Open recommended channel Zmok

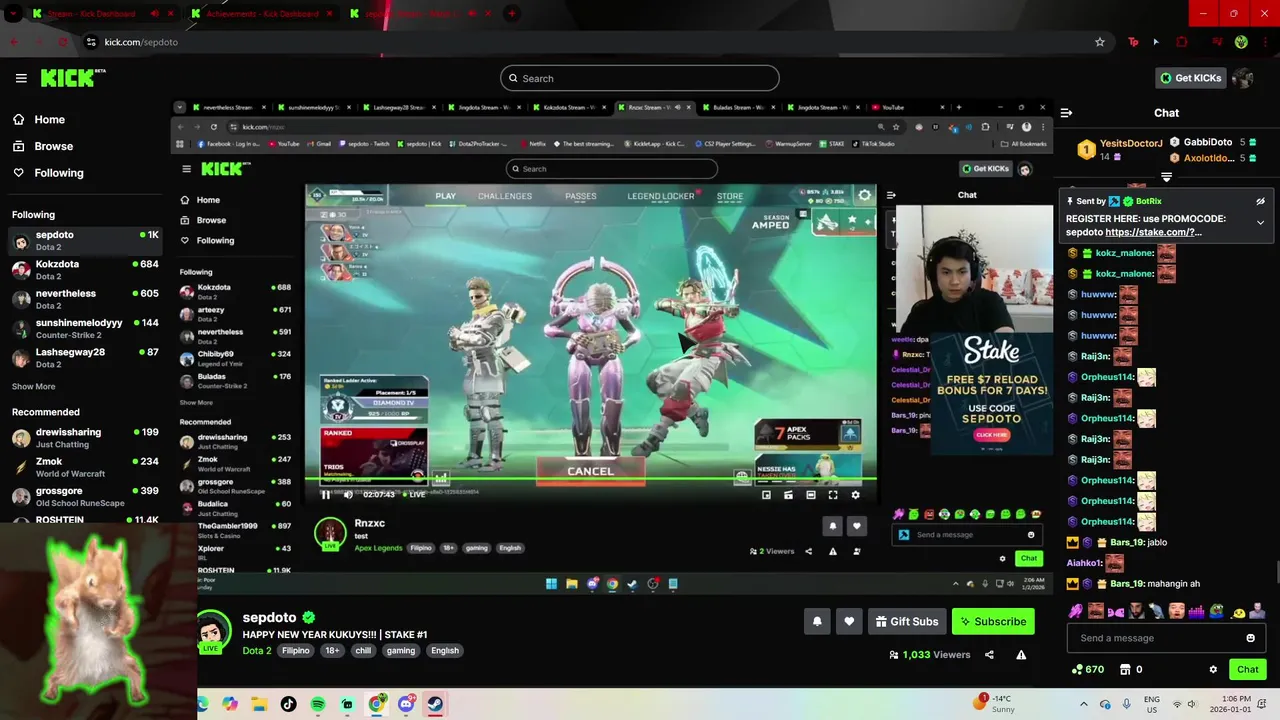click(85, 466)
